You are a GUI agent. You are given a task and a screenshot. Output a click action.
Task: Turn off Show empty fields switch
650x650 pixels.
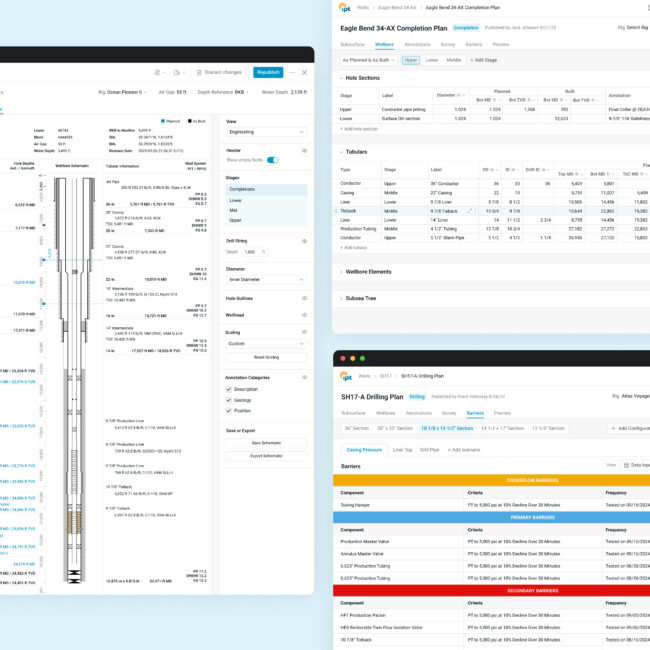(x=272, y=160)
